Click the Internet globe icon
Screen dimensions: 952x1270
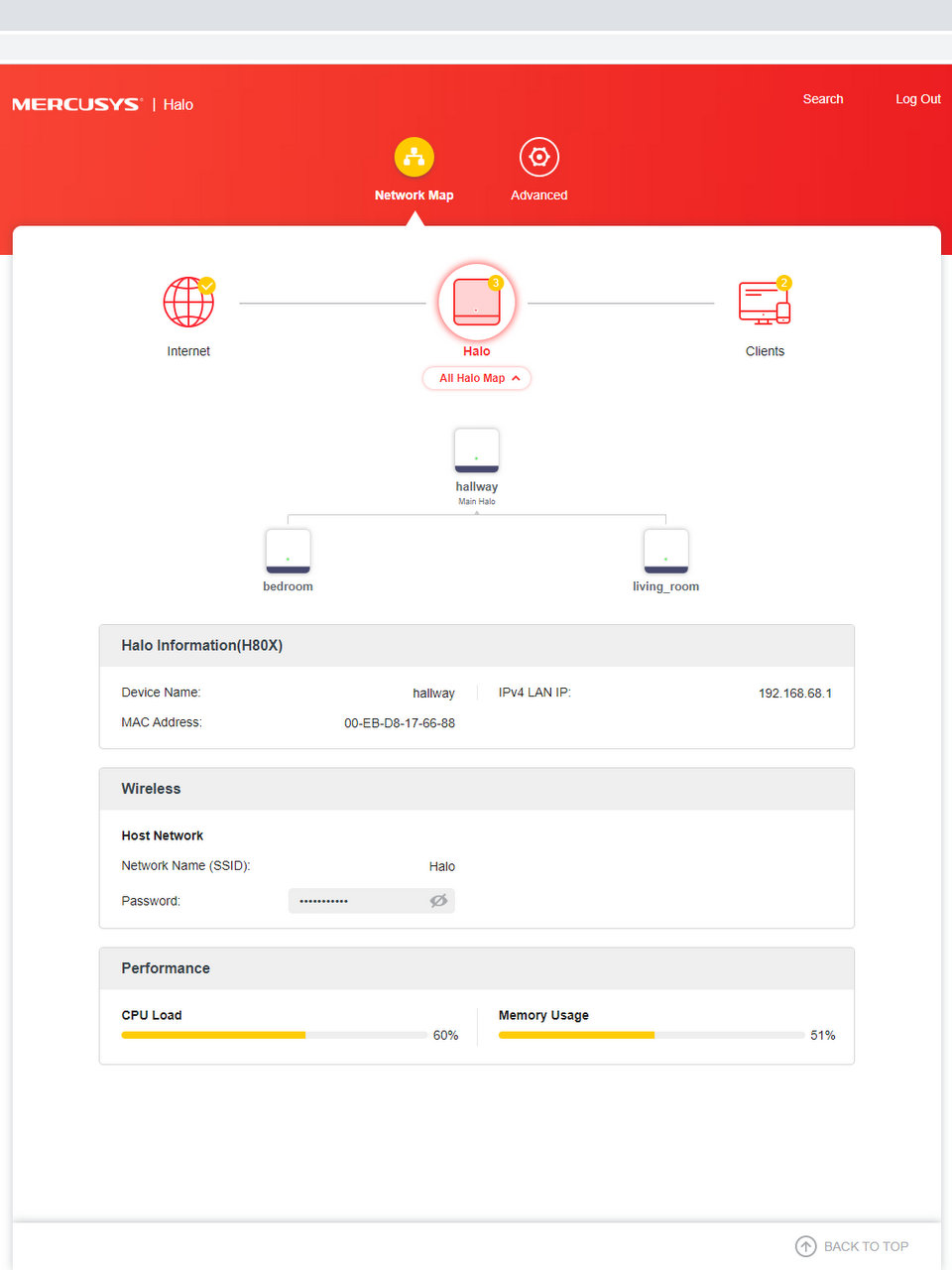tap(188, 303)
